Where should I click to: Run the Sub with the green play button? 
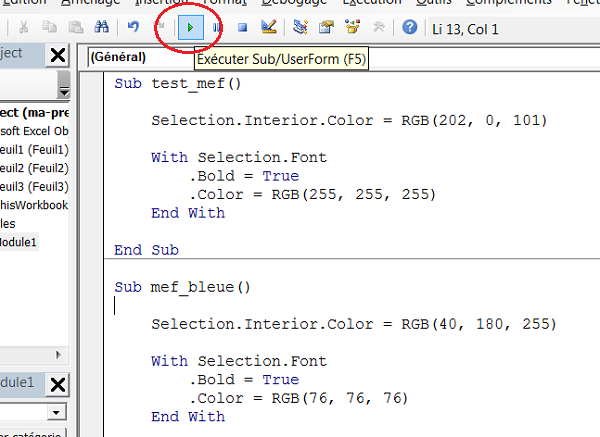[191, 28]
